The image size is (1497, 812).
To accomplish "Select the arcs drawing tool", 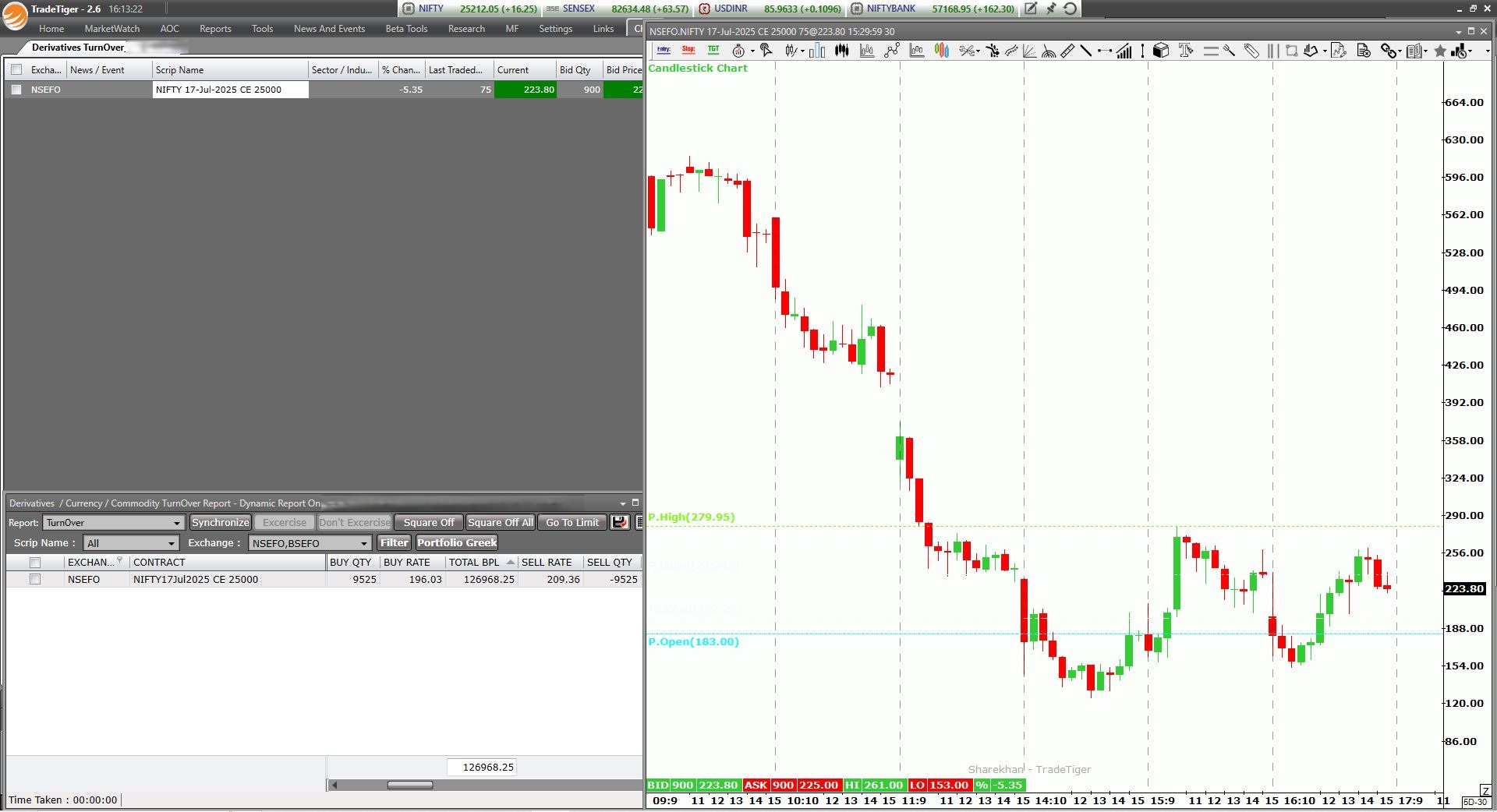I will click(x=1049, y=51).
